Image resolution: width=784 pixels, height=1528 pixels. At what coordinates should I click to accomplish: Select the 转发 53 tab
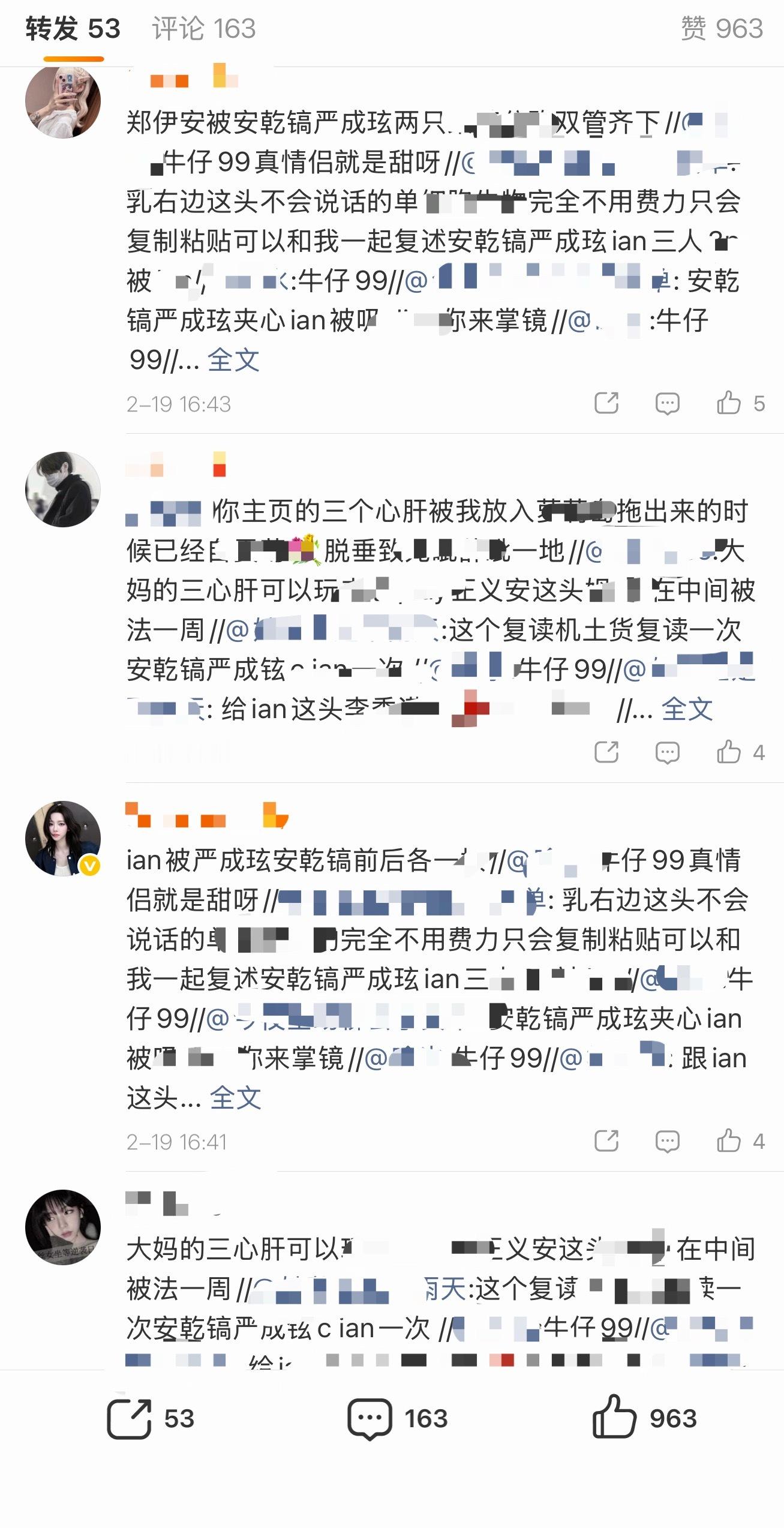pos(73,29)
